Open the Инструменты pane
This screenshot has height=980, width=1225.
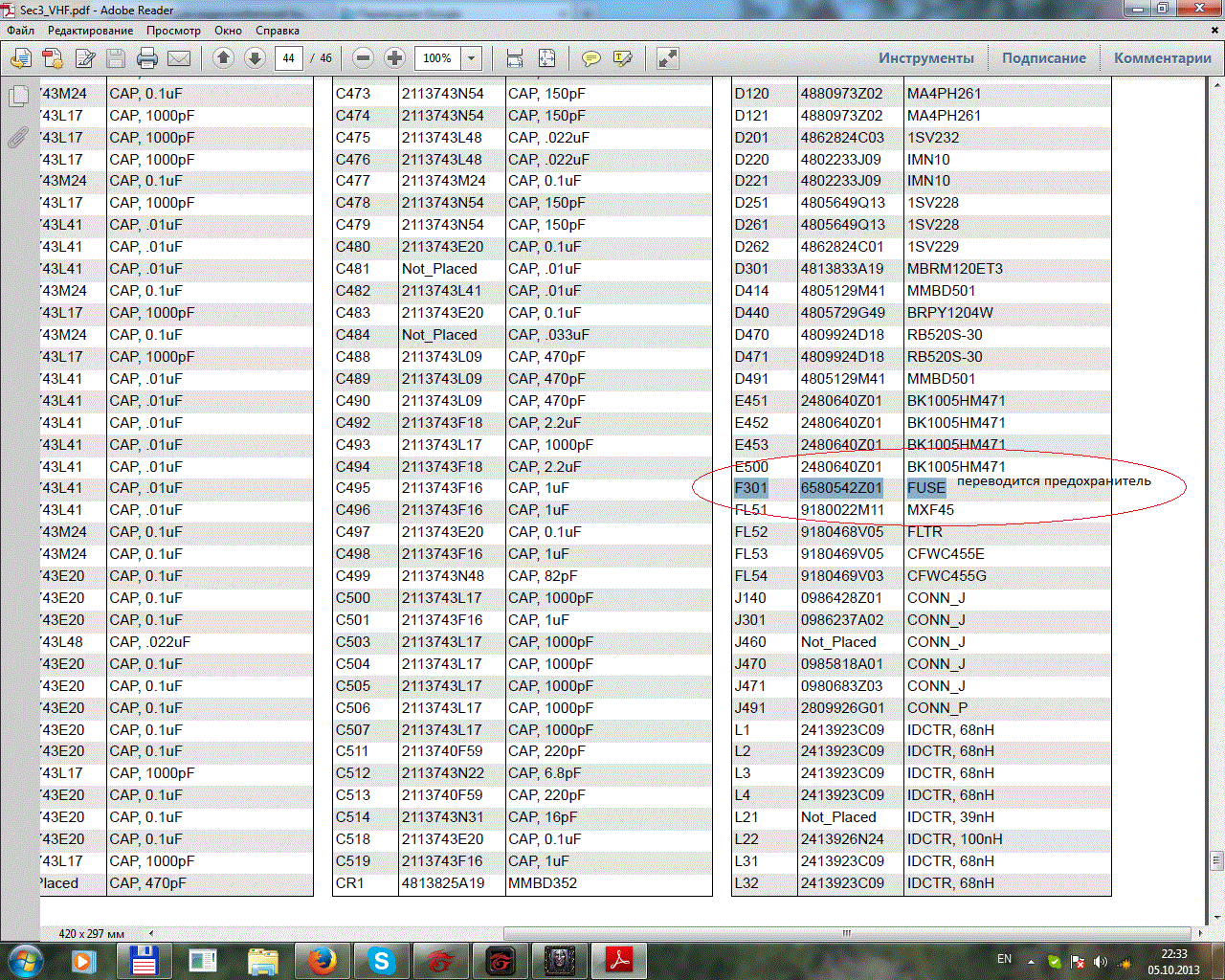click(x=925, y=58)
